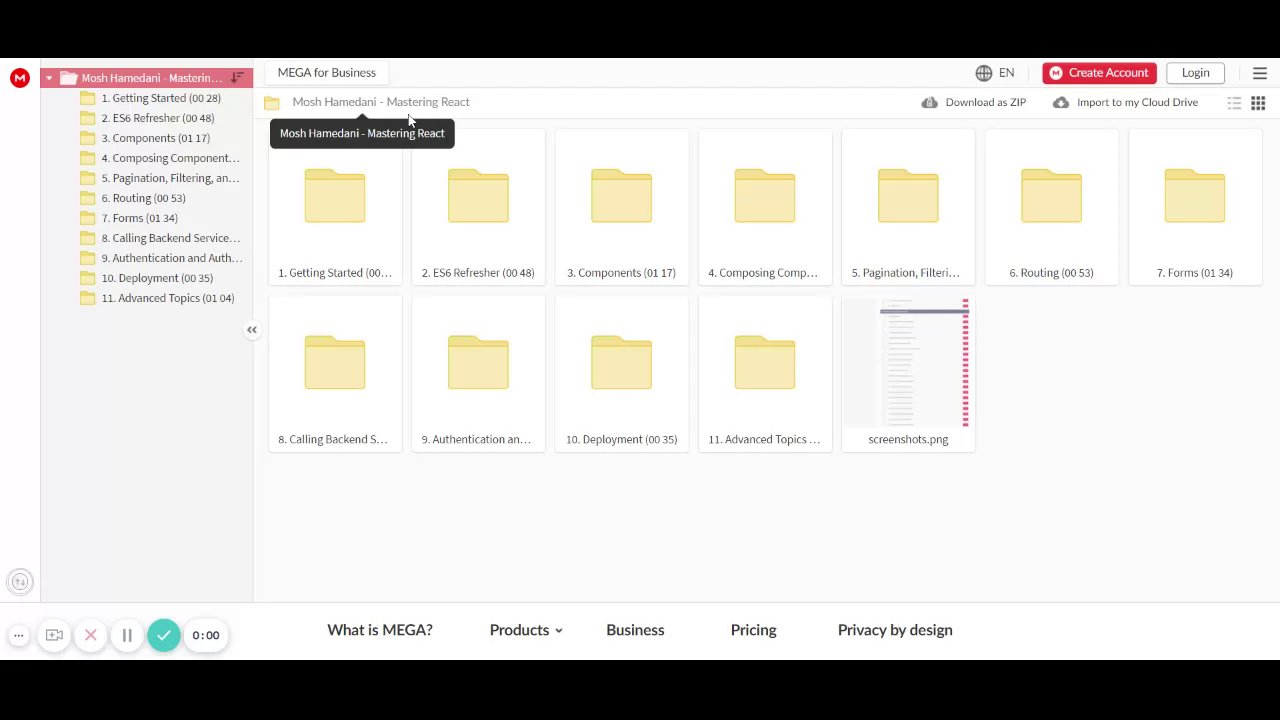Open the '5. Pagination, Filteri...' folder tile

[x=908, y=207]
